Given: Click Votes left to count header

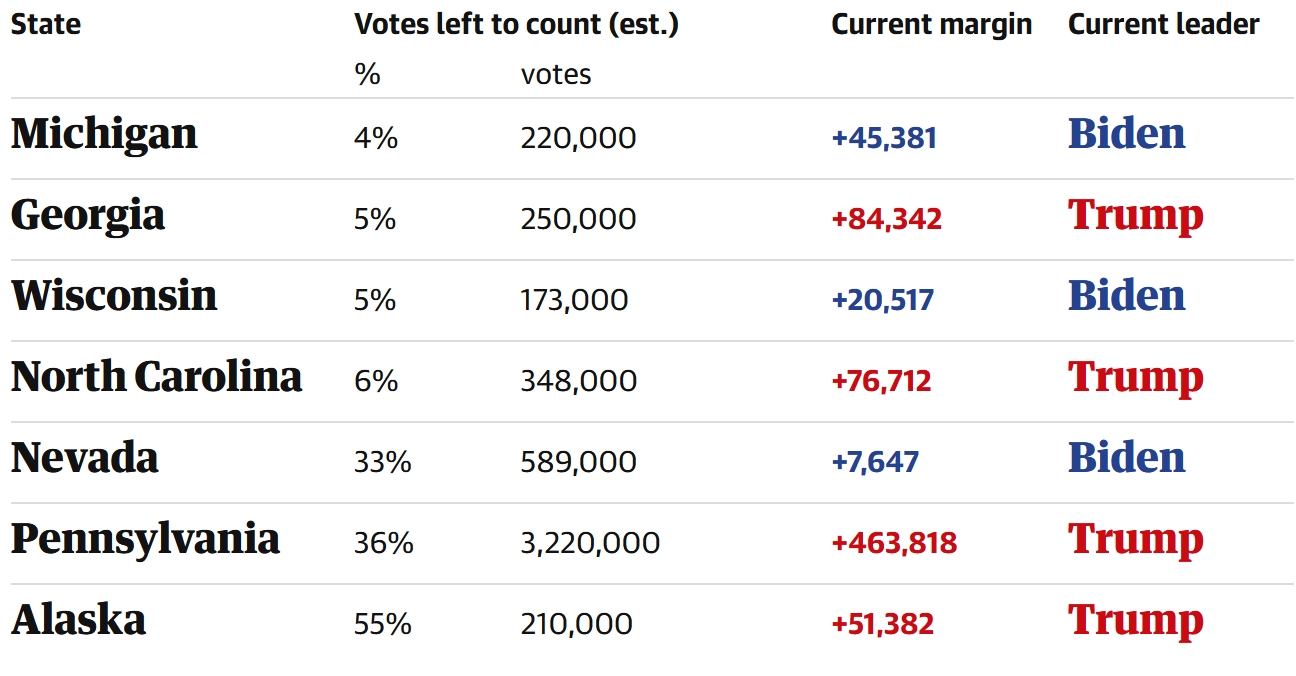Looking at the screenshot, I should pyautogui.click(x=516, y=25).
